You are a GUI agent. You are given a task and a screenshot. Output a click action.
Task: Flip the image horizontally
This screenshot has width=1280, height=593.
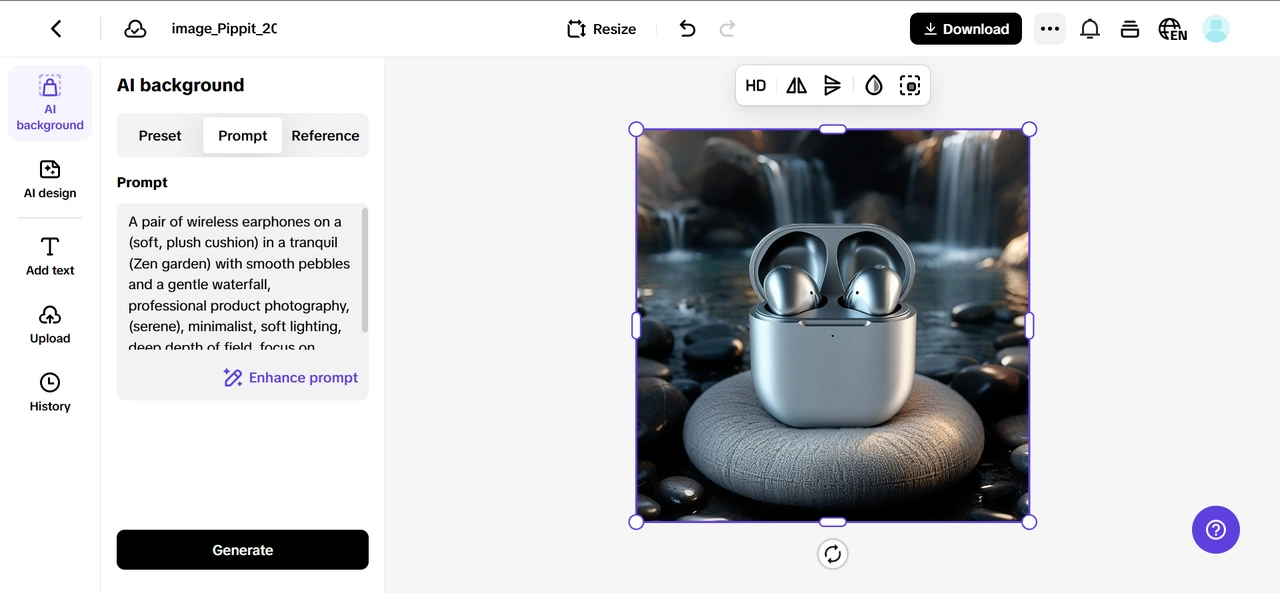796,86
